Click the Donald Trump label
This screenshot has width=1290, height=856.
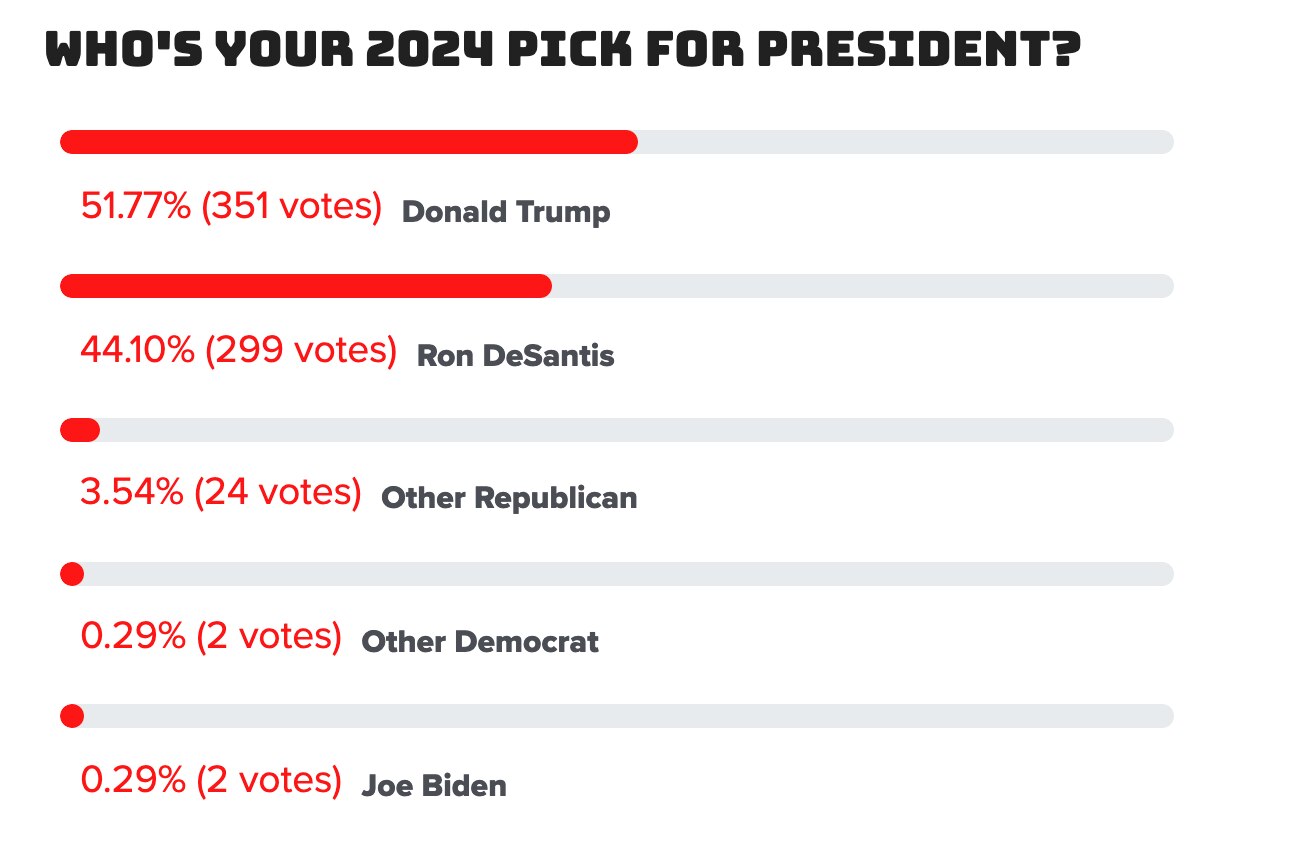[x=505, y=212]
